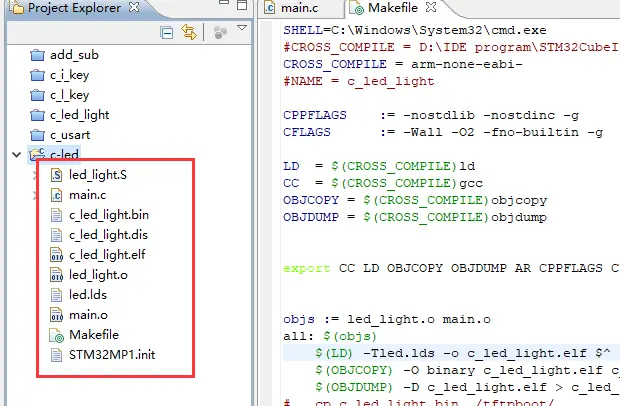Select Makefile in the project tree
This screenshot has height=406, width=620.
(94, 335)
